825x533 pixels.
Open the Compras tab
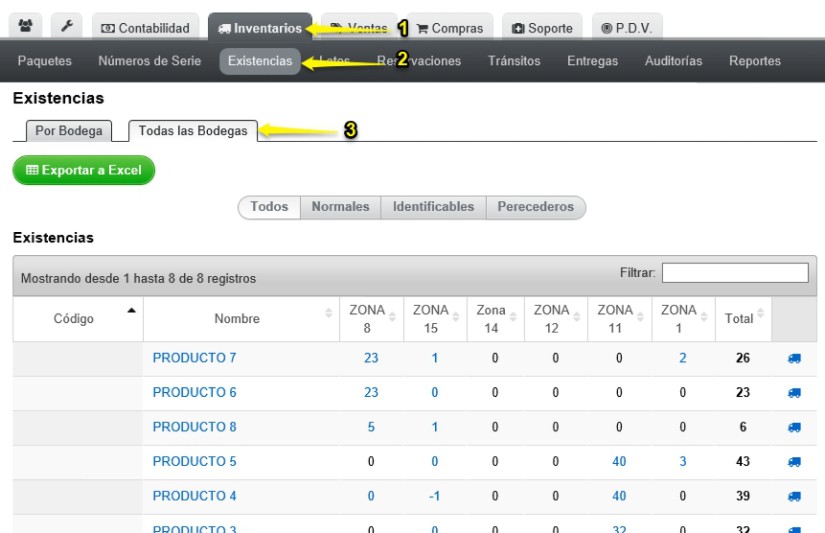click(x=450, y=28)
